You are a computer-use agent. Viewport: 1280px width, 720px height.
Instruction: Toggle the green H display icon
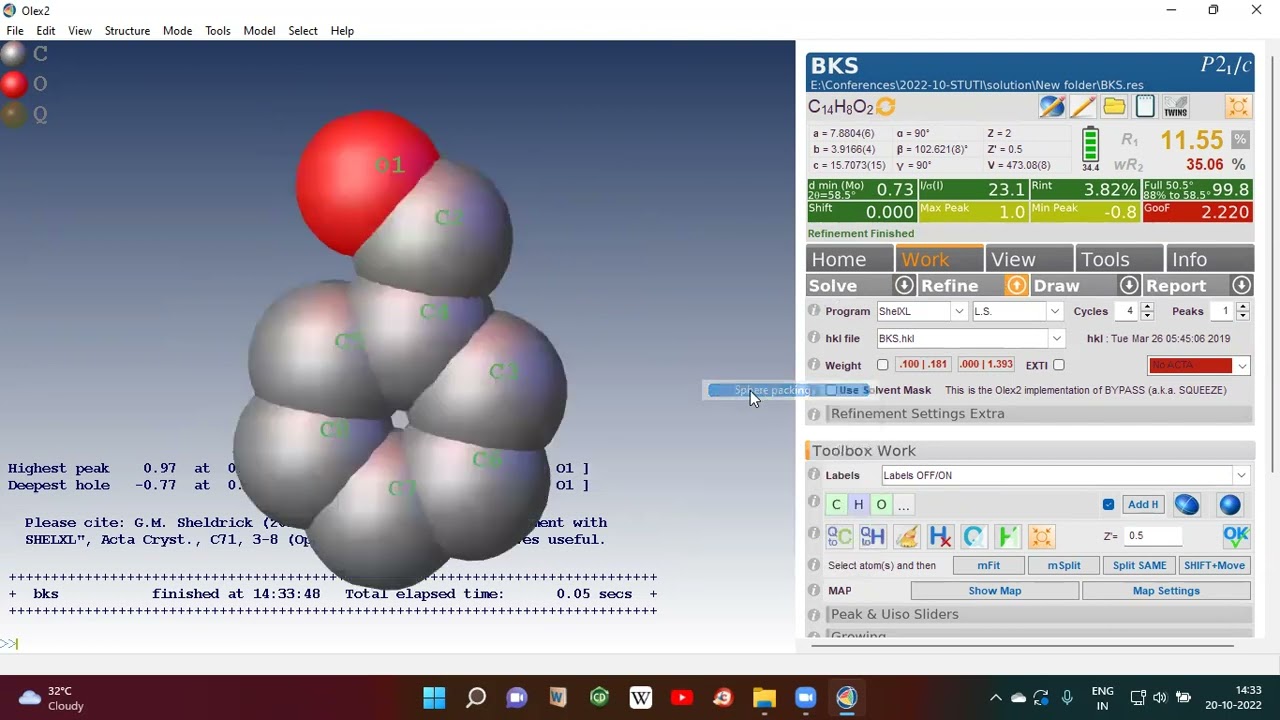coord(1007,537)
